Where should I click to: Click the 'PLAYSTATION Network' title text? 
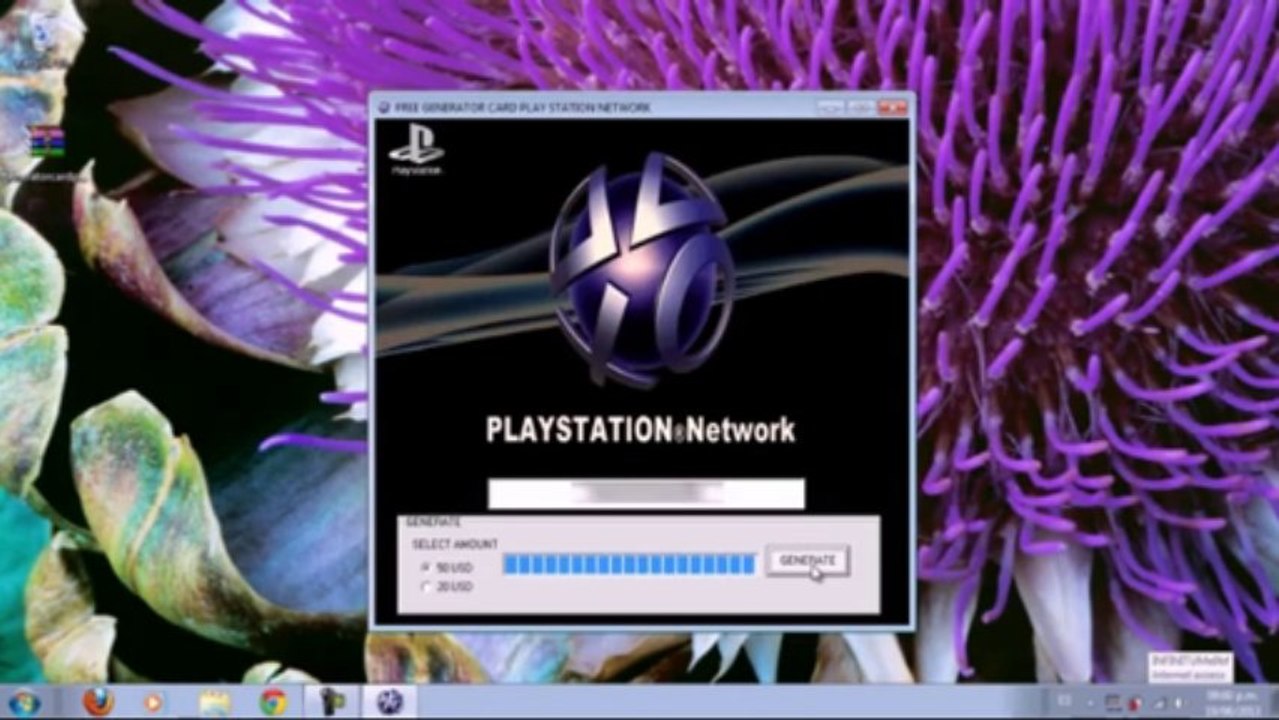point(641,430)
